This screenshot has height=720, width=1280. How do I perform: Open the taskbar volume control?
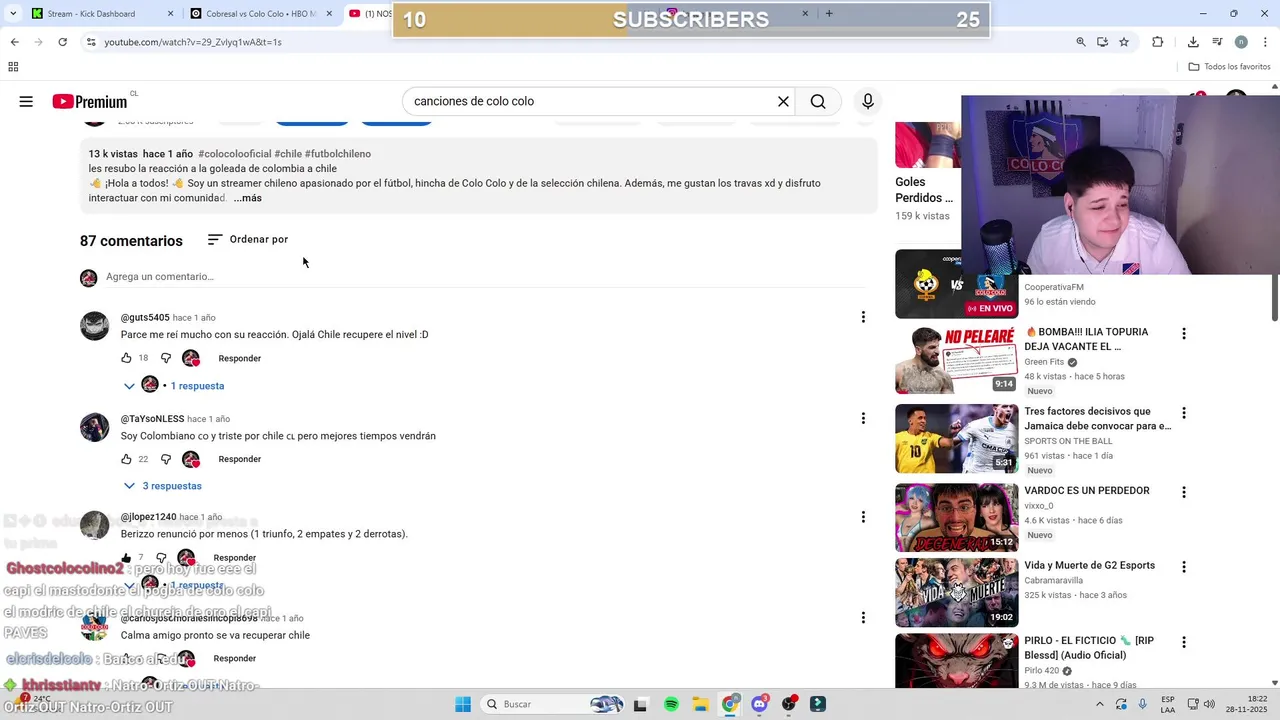pos(1209,704)
